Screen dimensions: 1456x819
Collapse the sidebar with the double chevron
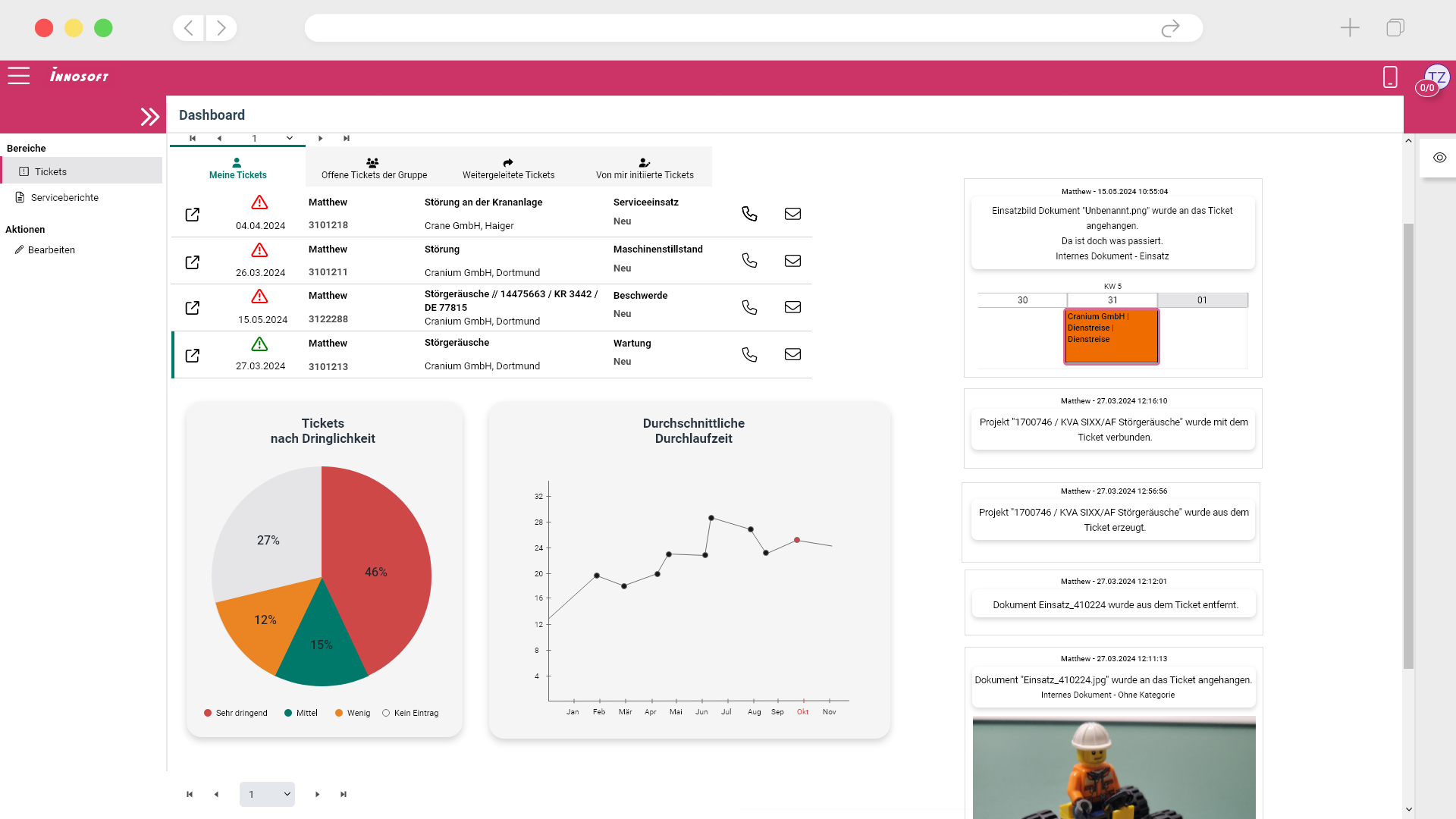tap(149, 116)
